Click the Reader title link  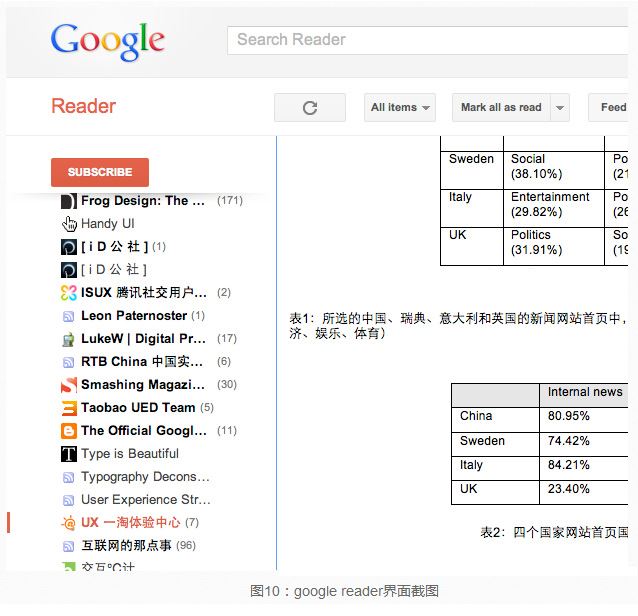click(83, 106)
